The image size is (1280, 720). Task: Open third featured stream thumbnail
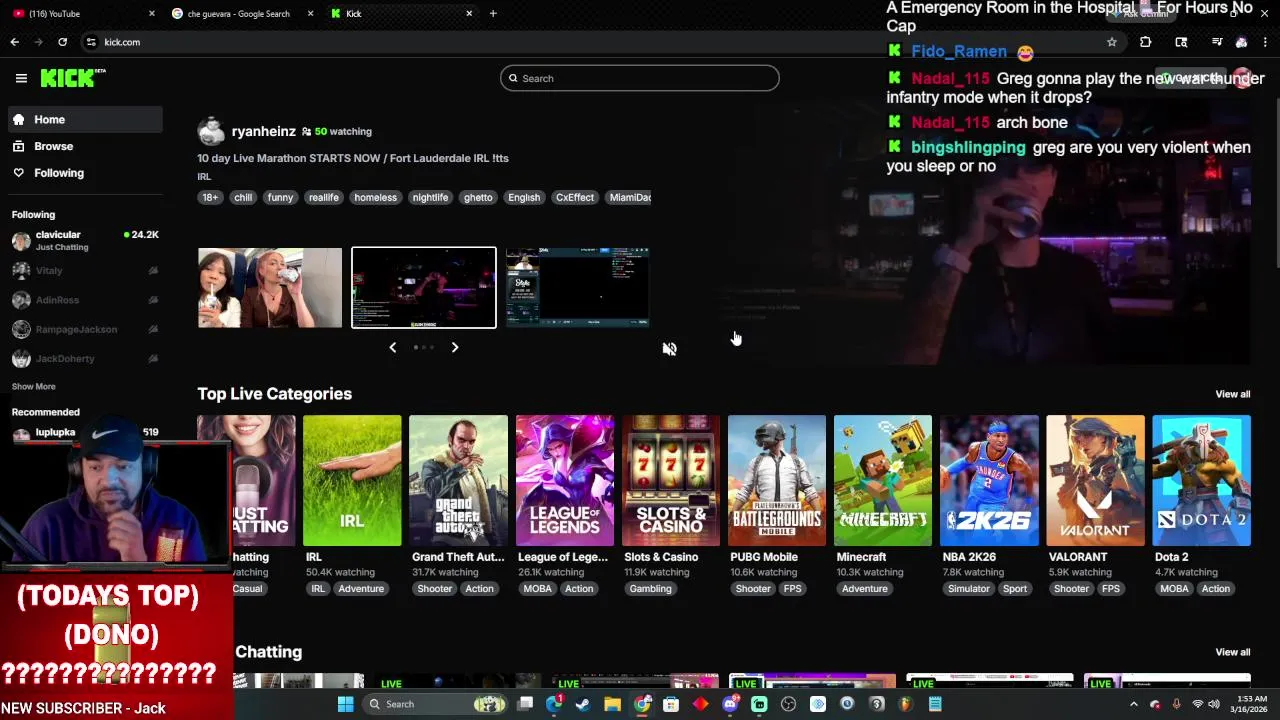(578, 288)
